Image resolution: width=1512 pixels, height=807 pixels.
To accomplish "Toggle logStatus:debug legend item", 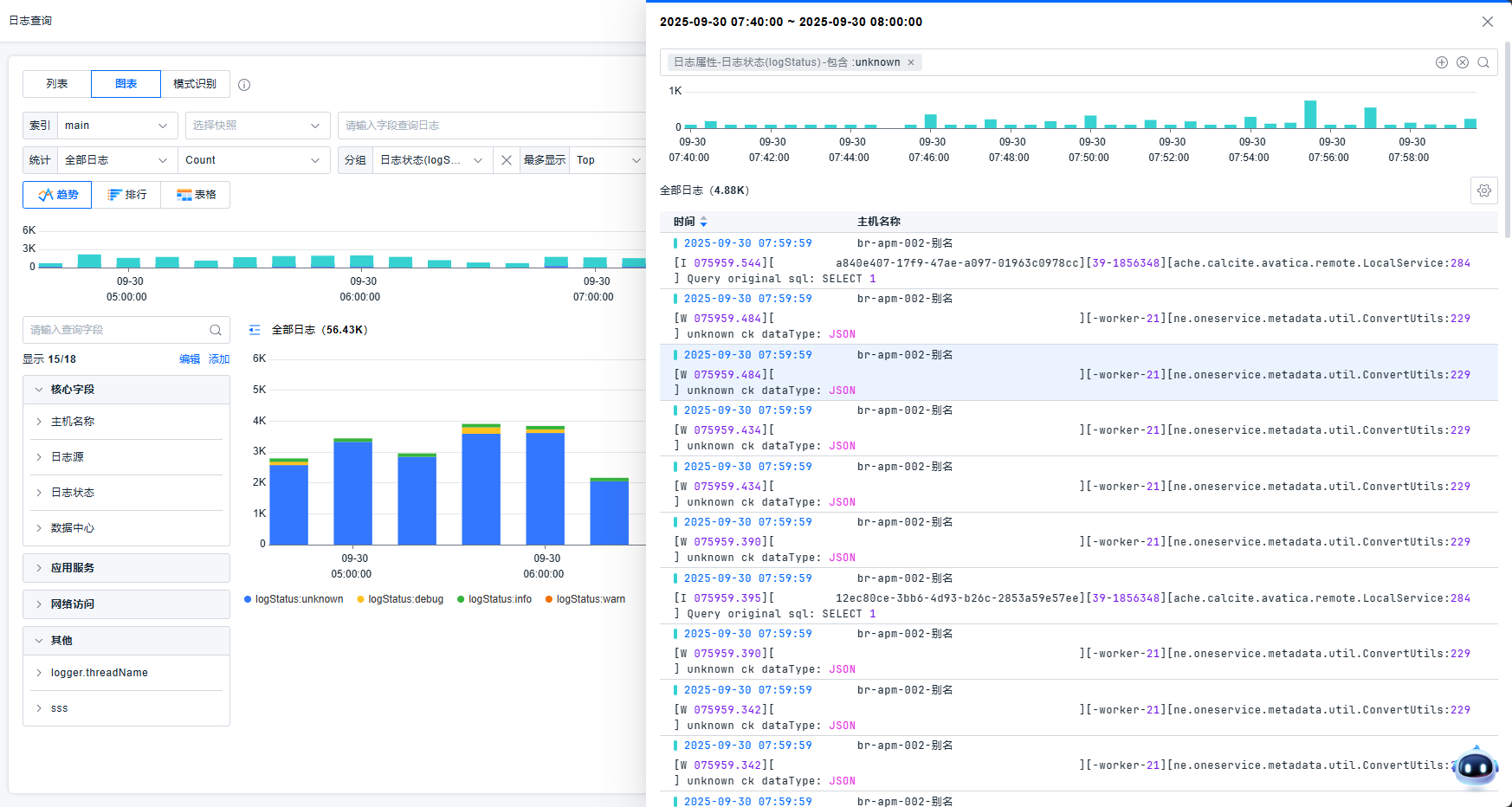I will [x=400, y=599].
